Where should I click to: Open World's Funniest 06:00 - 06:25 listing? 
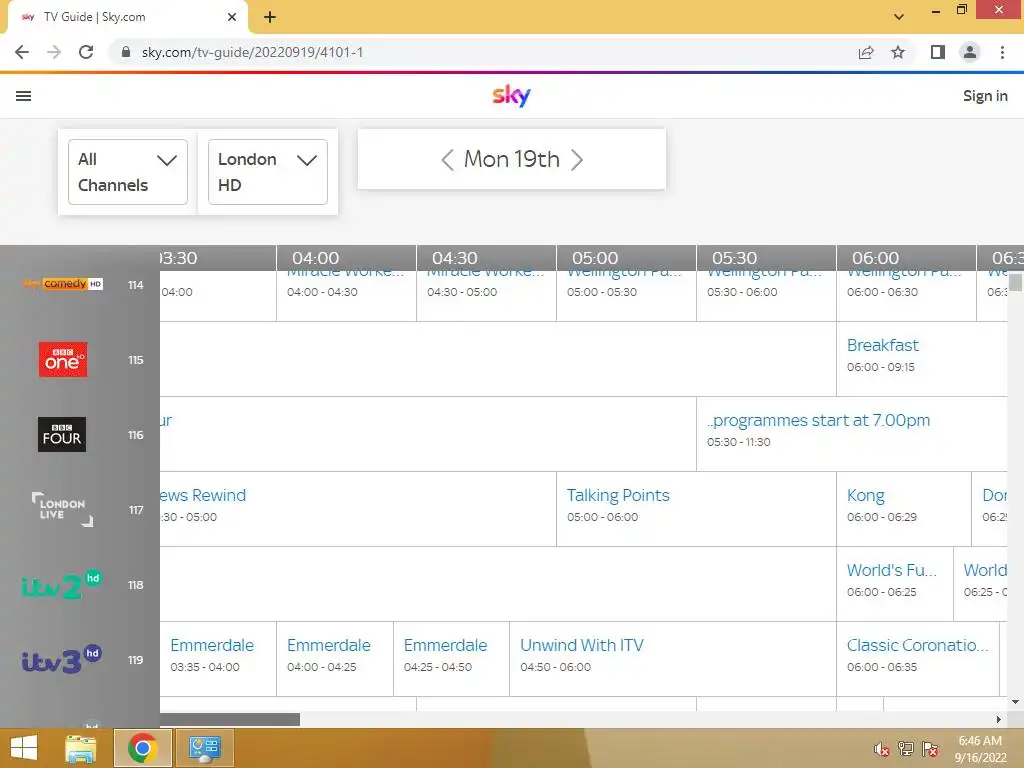coord(895,584)
